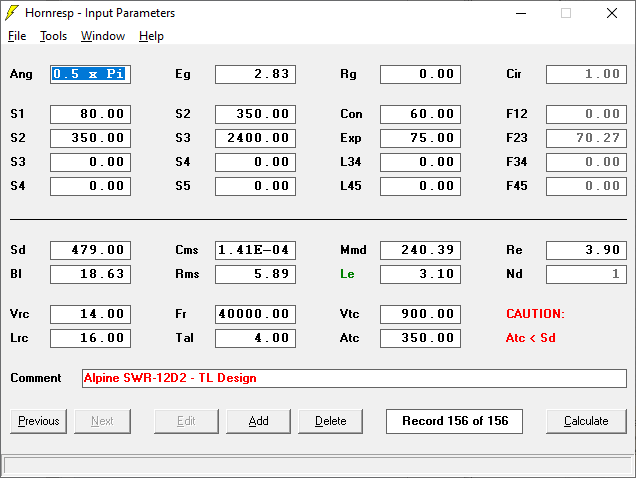This screenshot has width=636, height=478.
Task: Select the Re field showing 3.90
Action: (586, 250)
